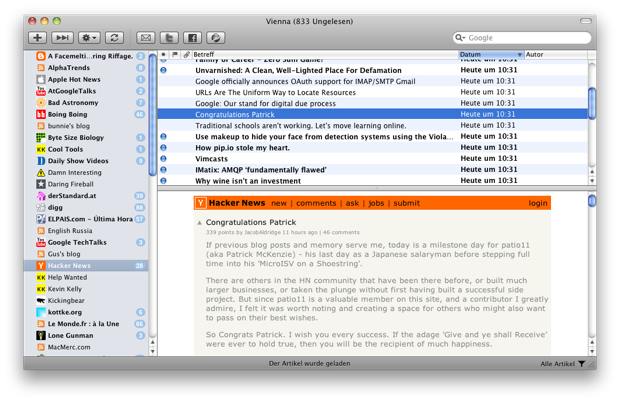Screen dimensions: 620x402
Task: Click the blog-with-editor toolbar icon
Action: [x=216, y=38]
